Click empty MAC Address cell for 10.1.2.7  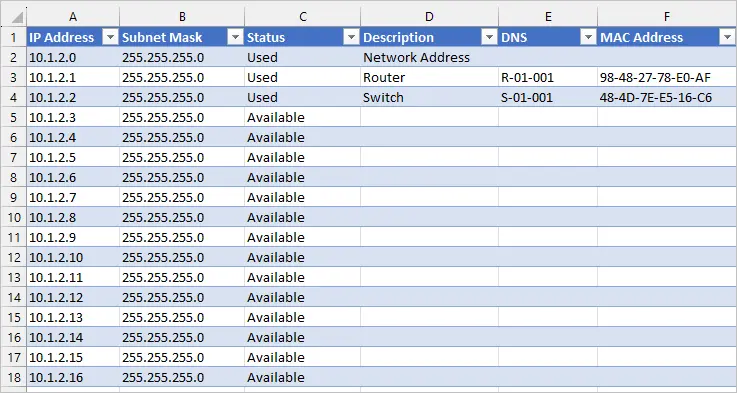(667, 197)
